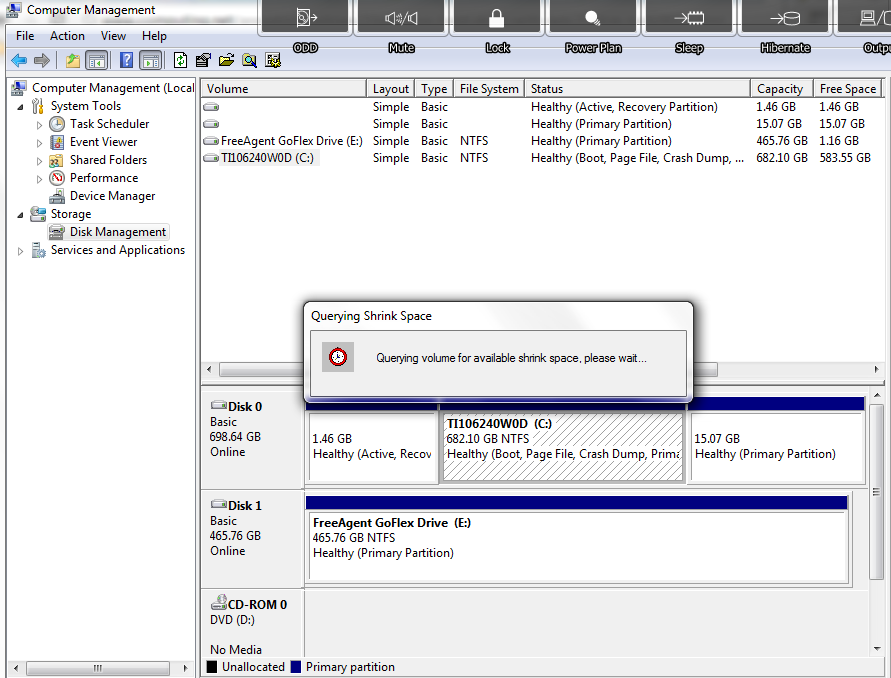Image resolution: width=891 pixels, height=678 pixels.
Task: Select Shared Folders in the tree
Action: (108, 160)
